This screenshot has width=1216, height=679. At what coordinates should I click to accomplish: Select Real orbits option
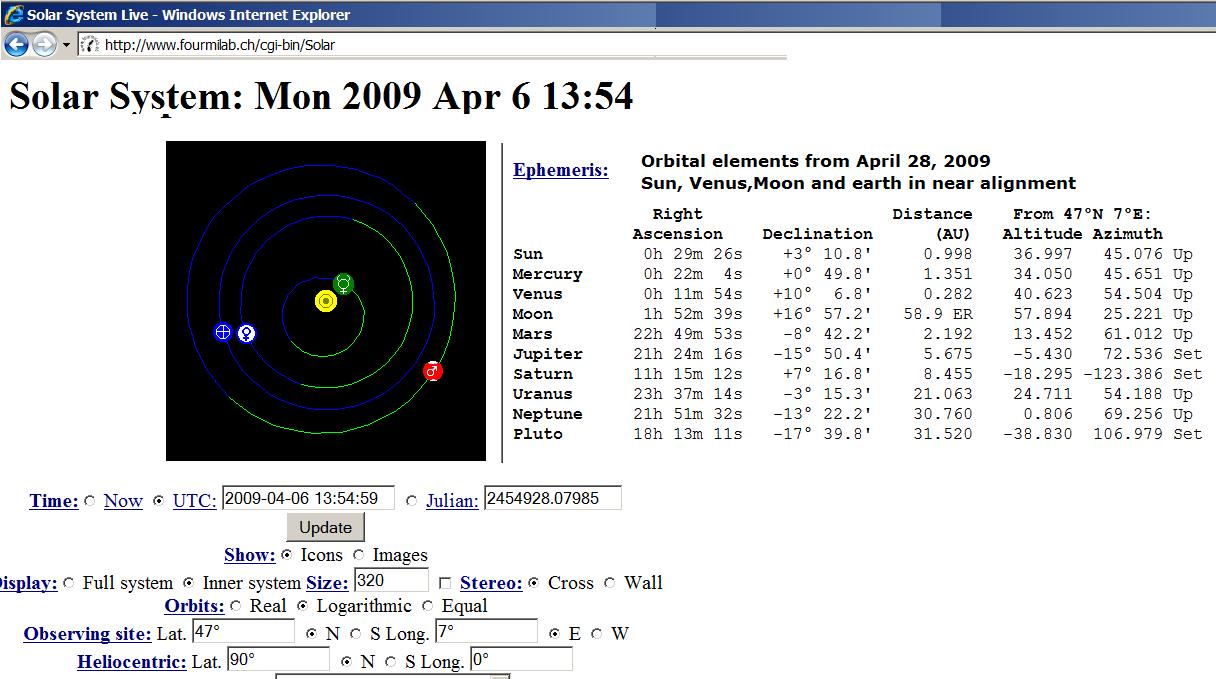[x=236, y=606]
